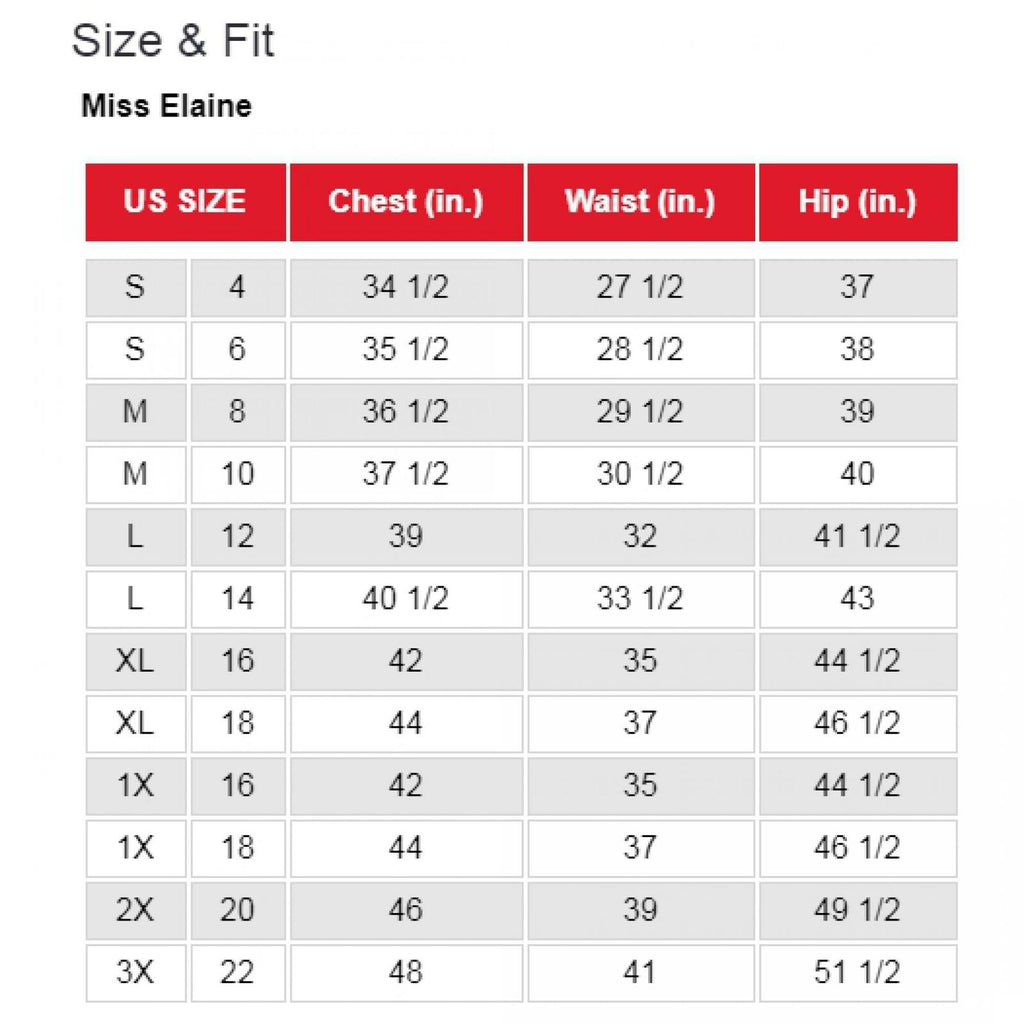This screenshot has height=1024, width=1024.
Task: Click numeric size 6 cell
Action: 237,350
